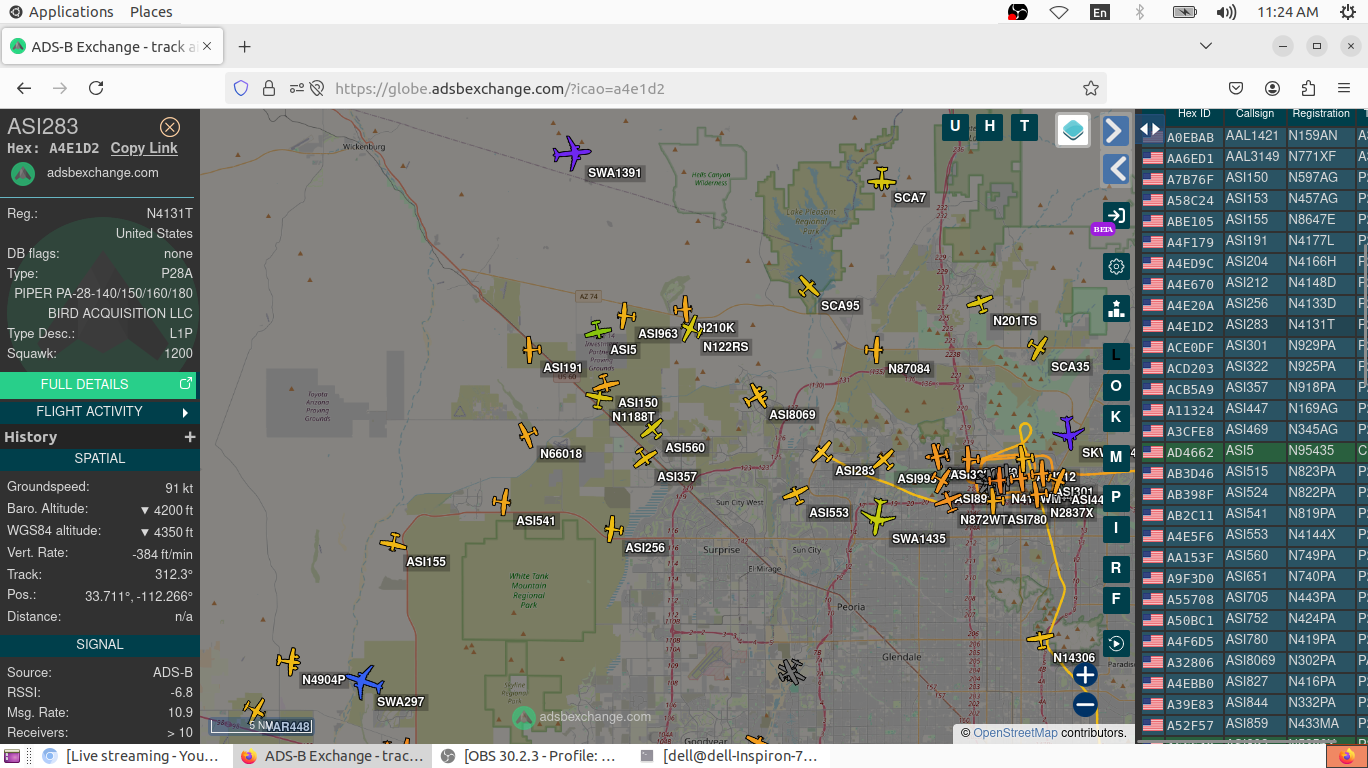Switch to the Live streaming taskbar window
Viewport: 1368px width, 768px height.
click(x=133, y=756)
